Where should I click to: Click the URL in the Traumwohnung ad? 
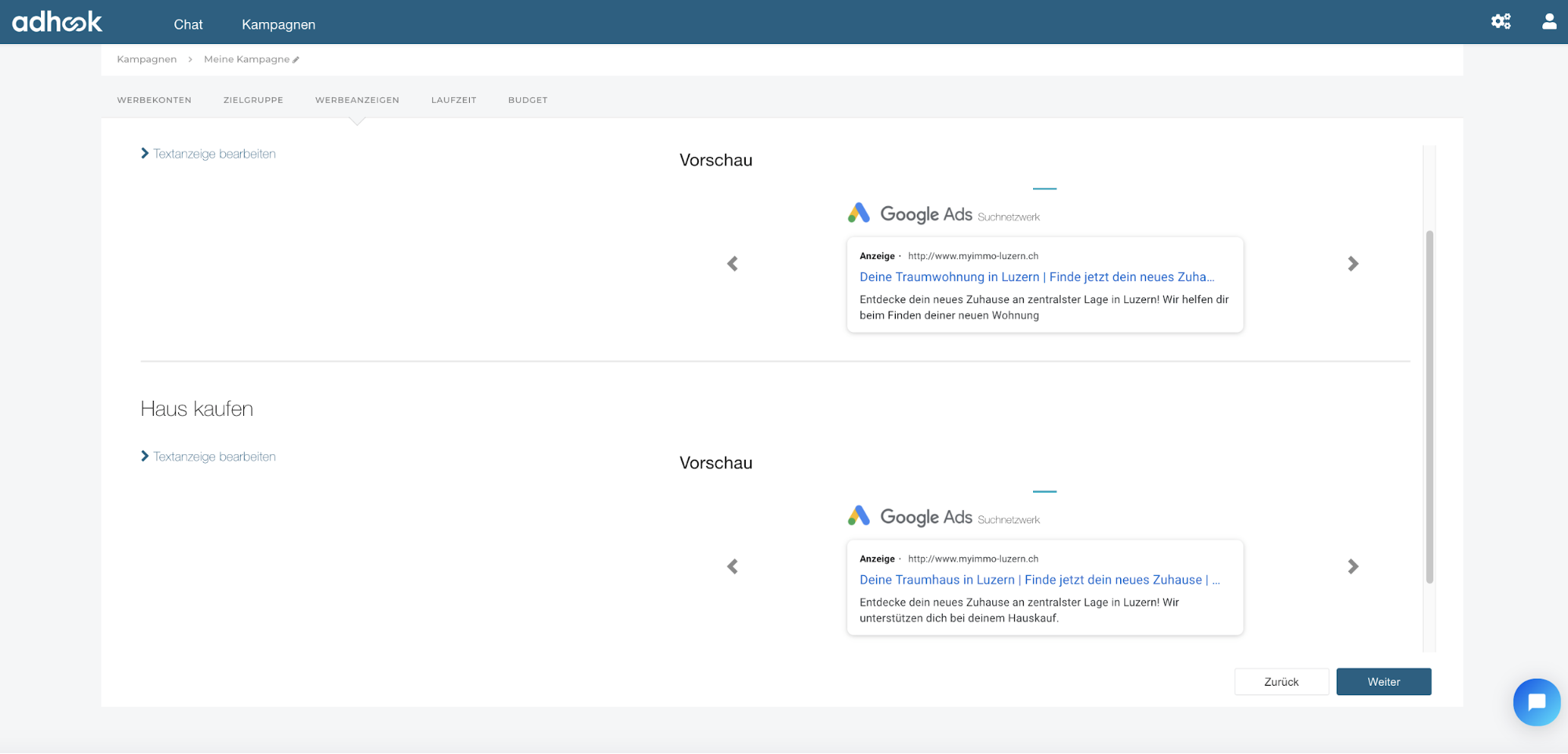pyautogui.click(x=973, y=256)
